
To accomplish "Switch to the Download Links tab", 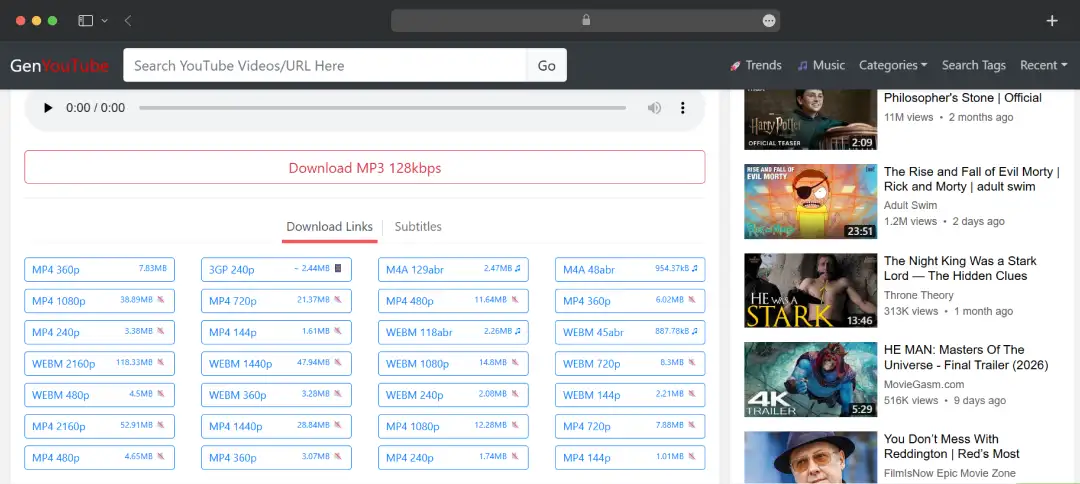I will [x=329, y=227].
